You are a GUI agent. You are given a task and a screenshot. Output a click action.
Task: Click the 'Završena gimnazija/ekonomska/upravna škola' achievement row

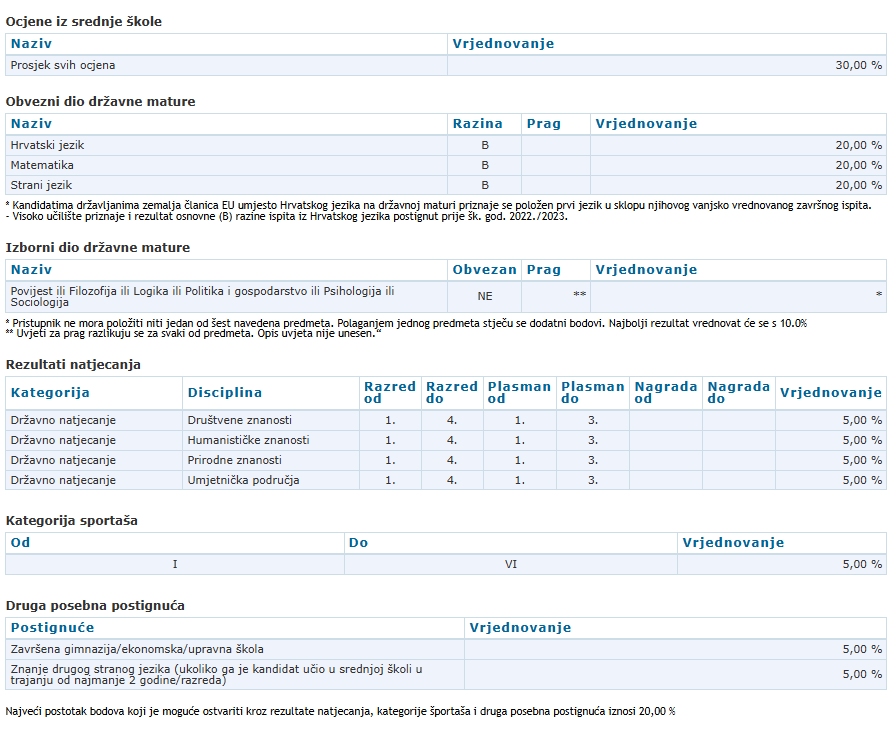137,649
